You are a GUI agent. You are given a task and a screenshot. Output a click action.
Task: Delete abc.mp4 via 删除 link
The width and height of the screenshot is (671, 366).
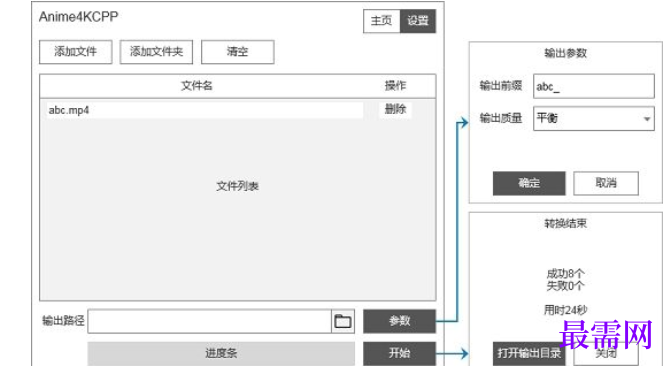coord(395,109)
